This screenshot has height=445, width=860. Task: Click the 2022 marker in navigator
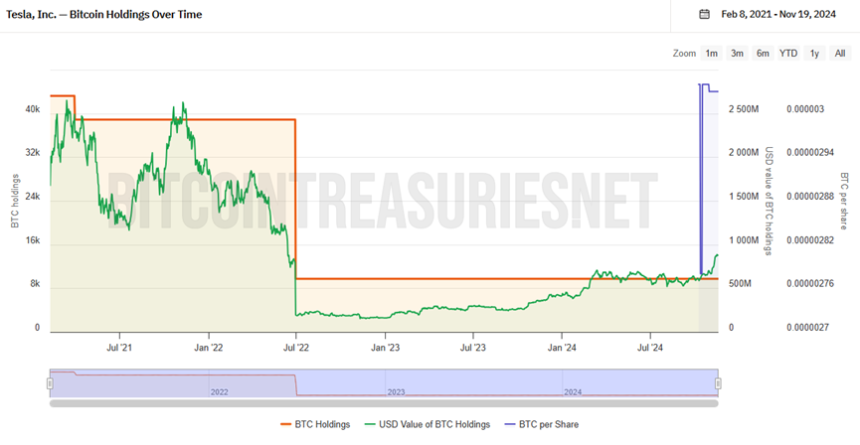[219, 392]
